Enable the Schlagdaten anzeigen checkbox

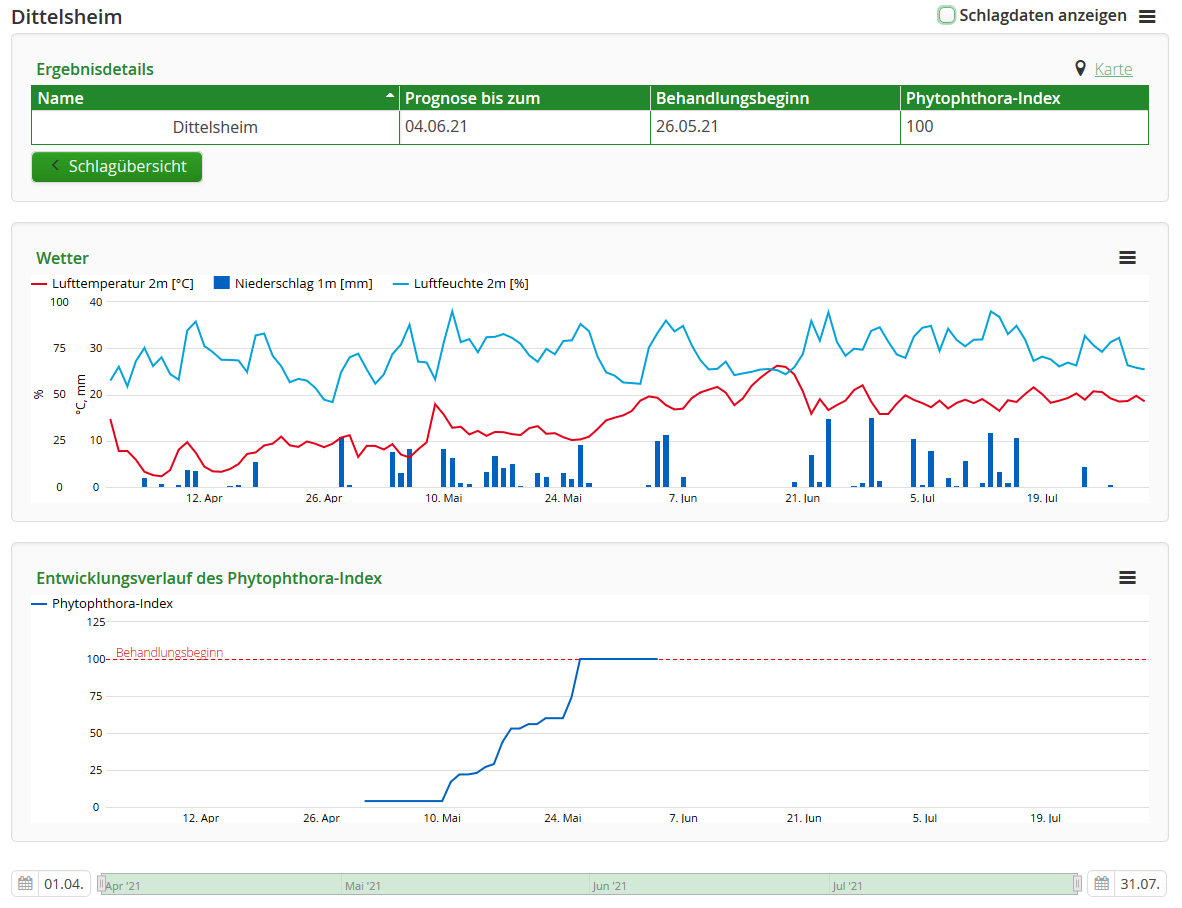tap(946, 15)
